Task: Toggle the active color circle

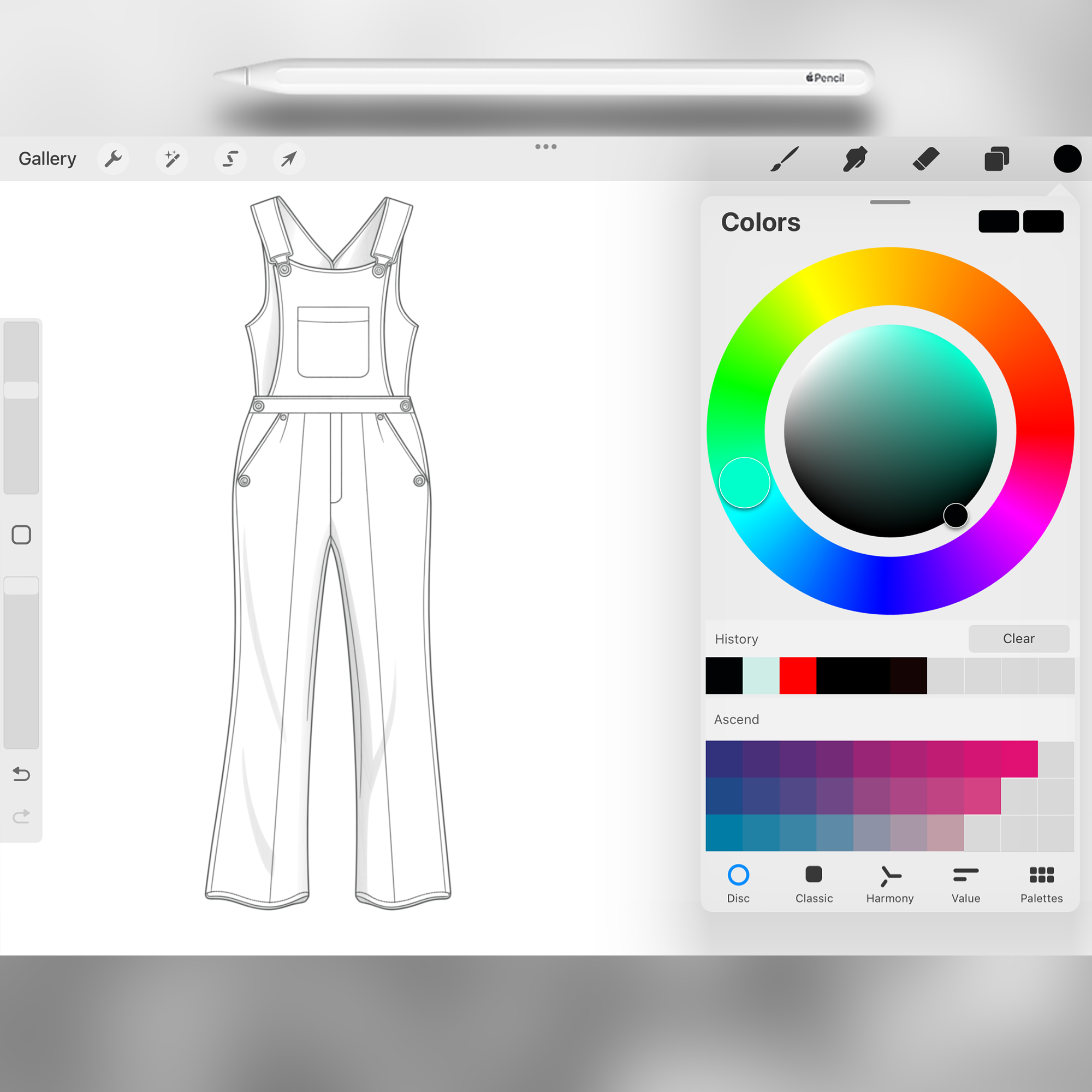Action: (1067, 159)
